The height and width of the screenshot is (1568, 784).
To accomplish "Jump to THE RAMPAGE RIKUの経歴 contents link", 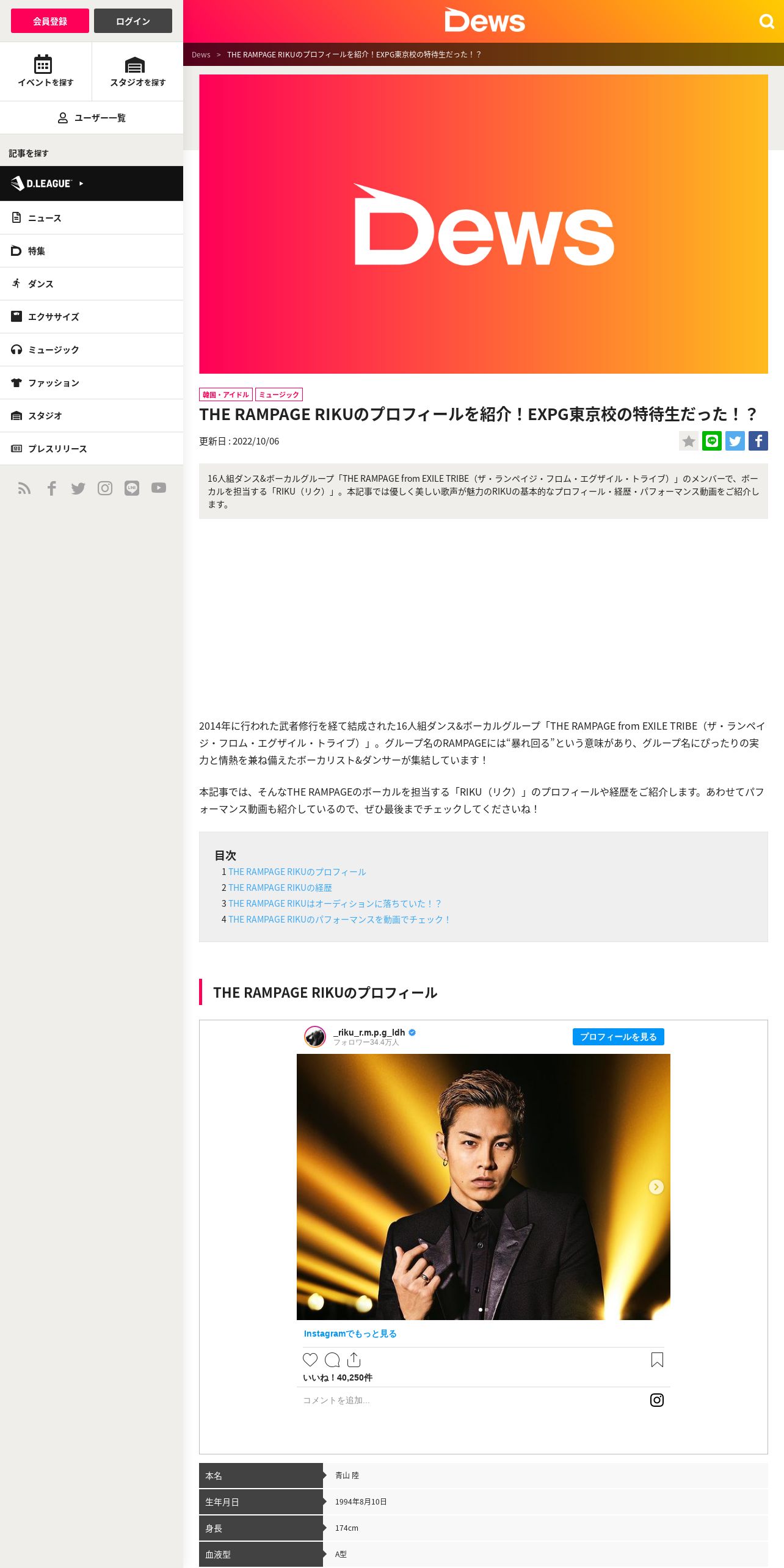I will 280,888.
